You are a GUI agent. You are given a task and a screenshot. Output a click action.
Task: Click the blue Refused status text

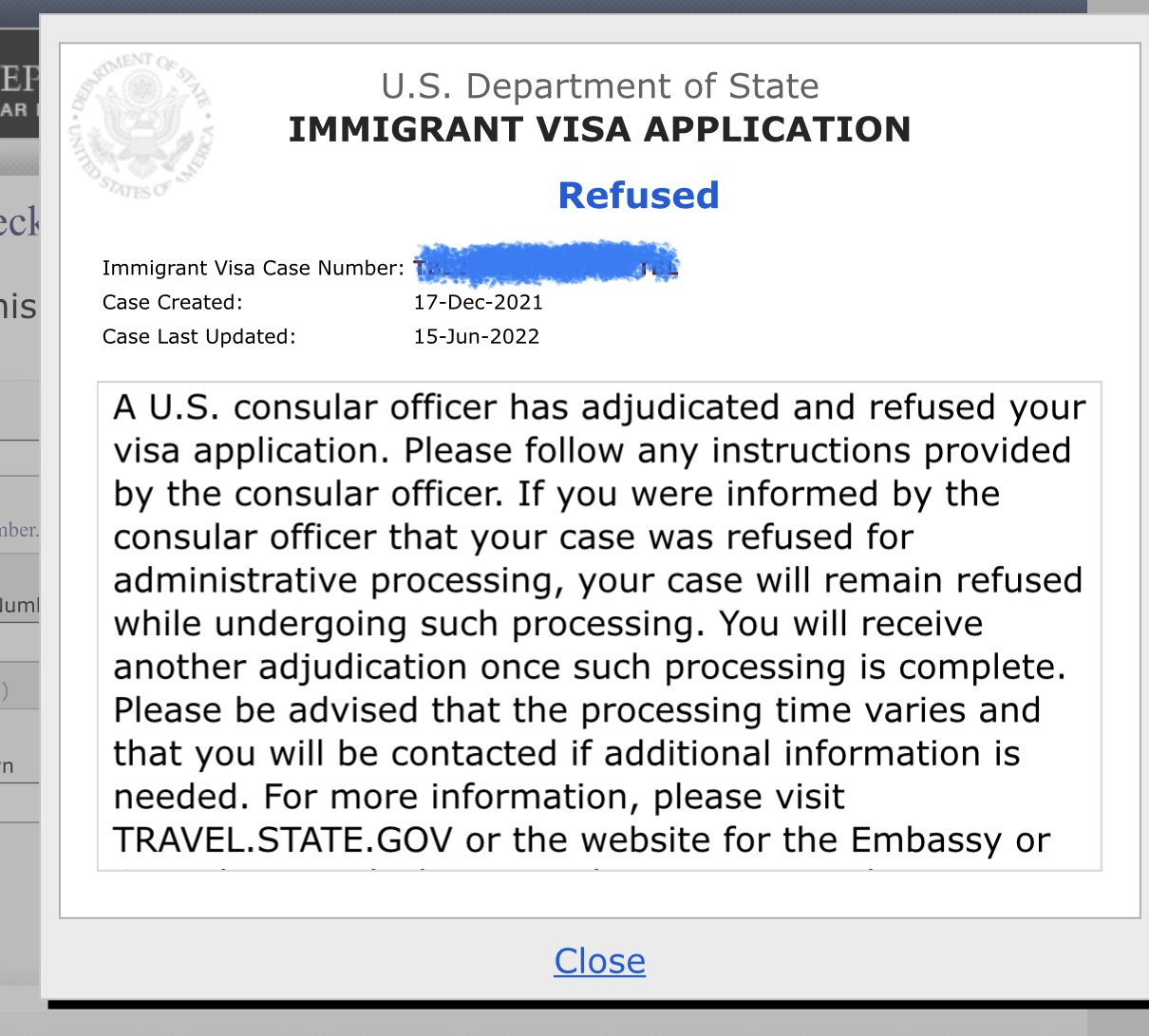638,195
